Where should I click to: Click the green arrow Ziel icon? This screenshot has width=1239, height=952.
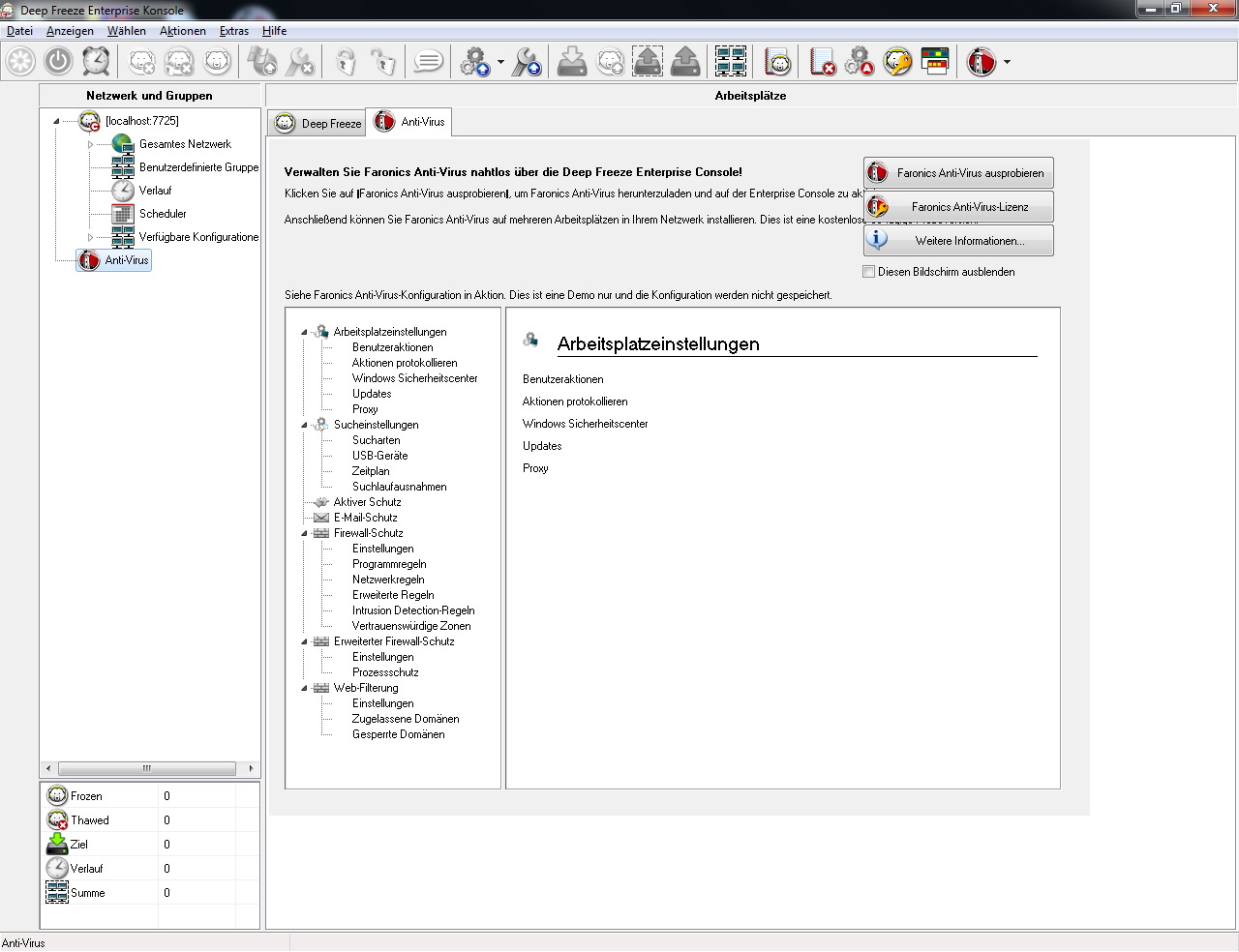pyautogui.click(x=57, y=844)
